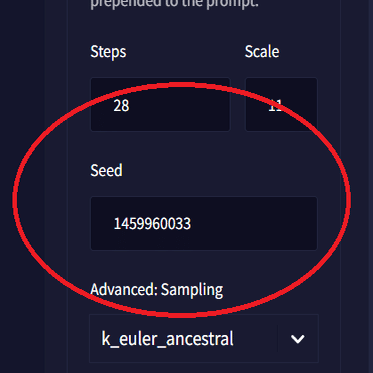This screenshot has width=373, height=373.
Task: Click the chevron arrow of the sampler dropdown
Action: pyautogui.click(x=297, y=339)
